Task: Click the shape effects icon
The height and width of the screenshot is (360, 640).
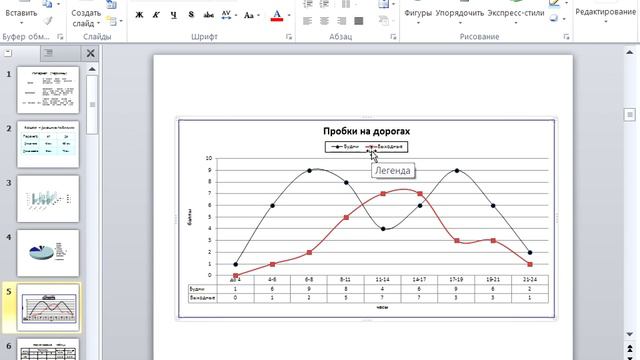Action: click(x=554, y=18)
